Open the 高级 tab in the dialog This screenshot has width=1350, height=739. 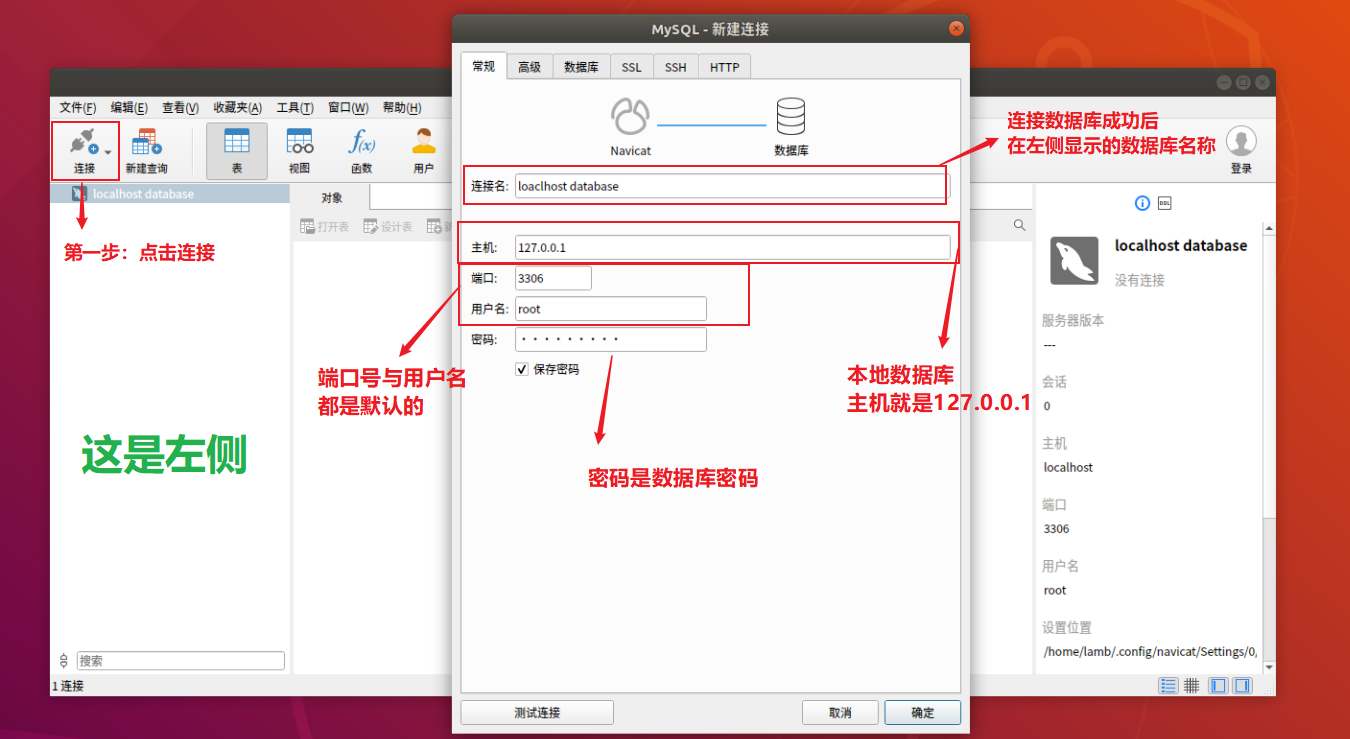(530, 67)
